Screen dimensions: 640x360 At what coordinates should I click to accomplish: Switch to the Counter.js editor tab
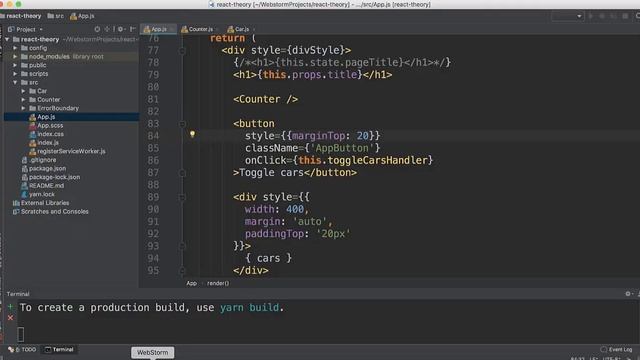point(200,29)
